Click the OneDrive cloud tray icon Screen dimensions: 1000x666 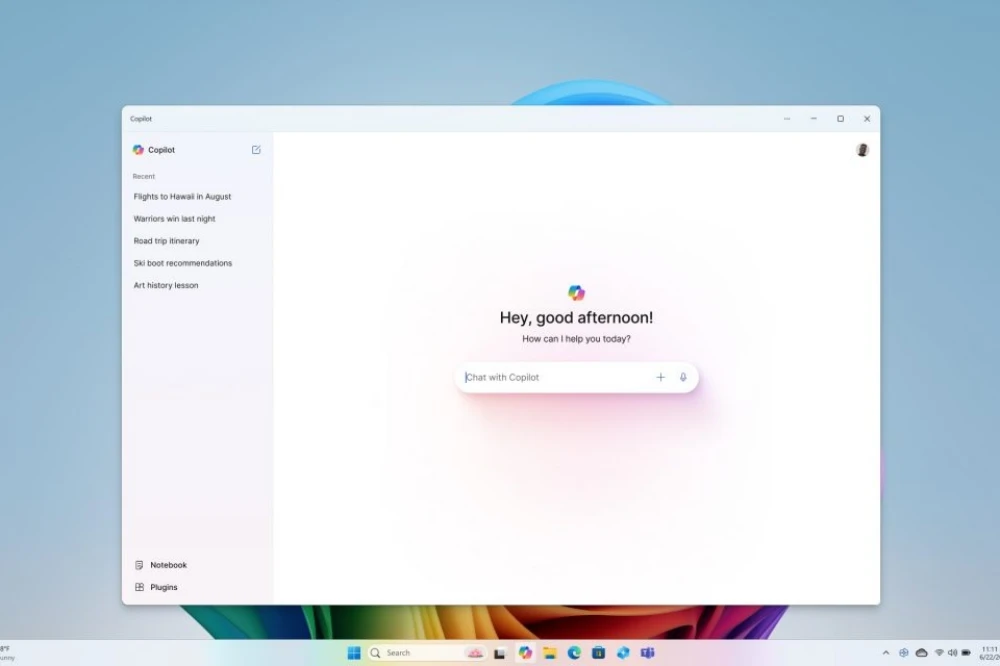(922, 653)
